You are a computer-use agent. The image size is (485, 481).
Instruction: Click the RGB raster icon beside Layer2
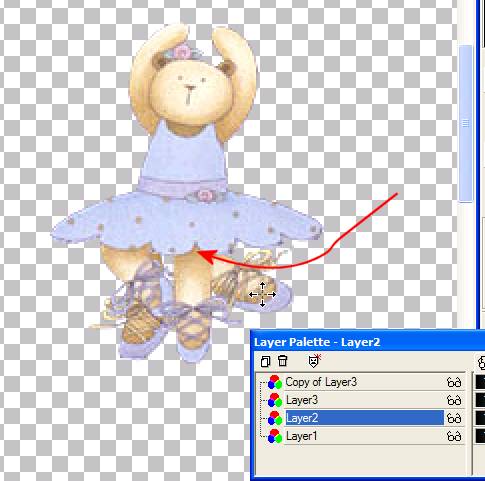pyautogui.click(x=275, y=418)
